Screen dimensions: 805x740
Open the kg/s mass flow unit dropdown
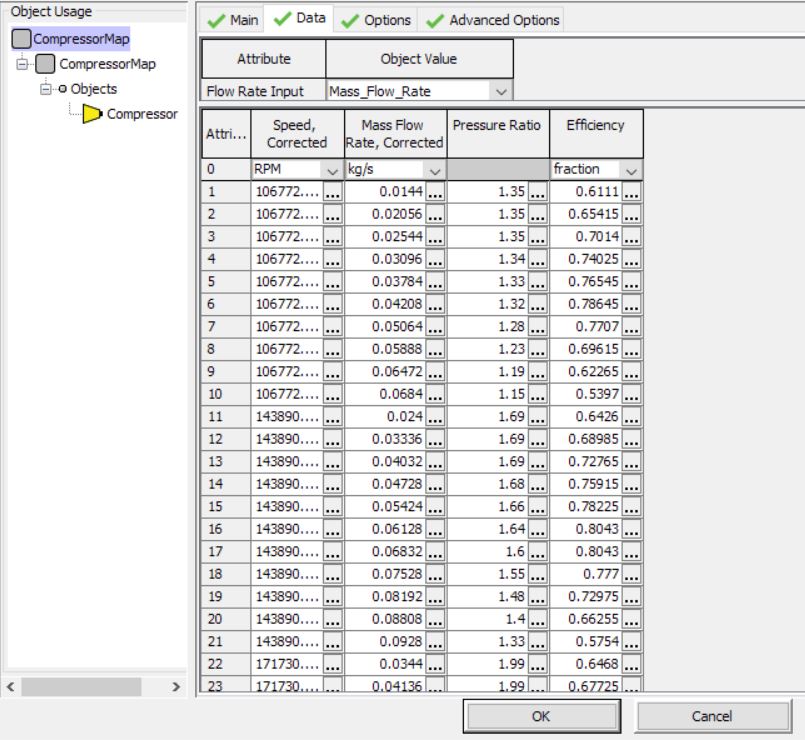(435, 170)
